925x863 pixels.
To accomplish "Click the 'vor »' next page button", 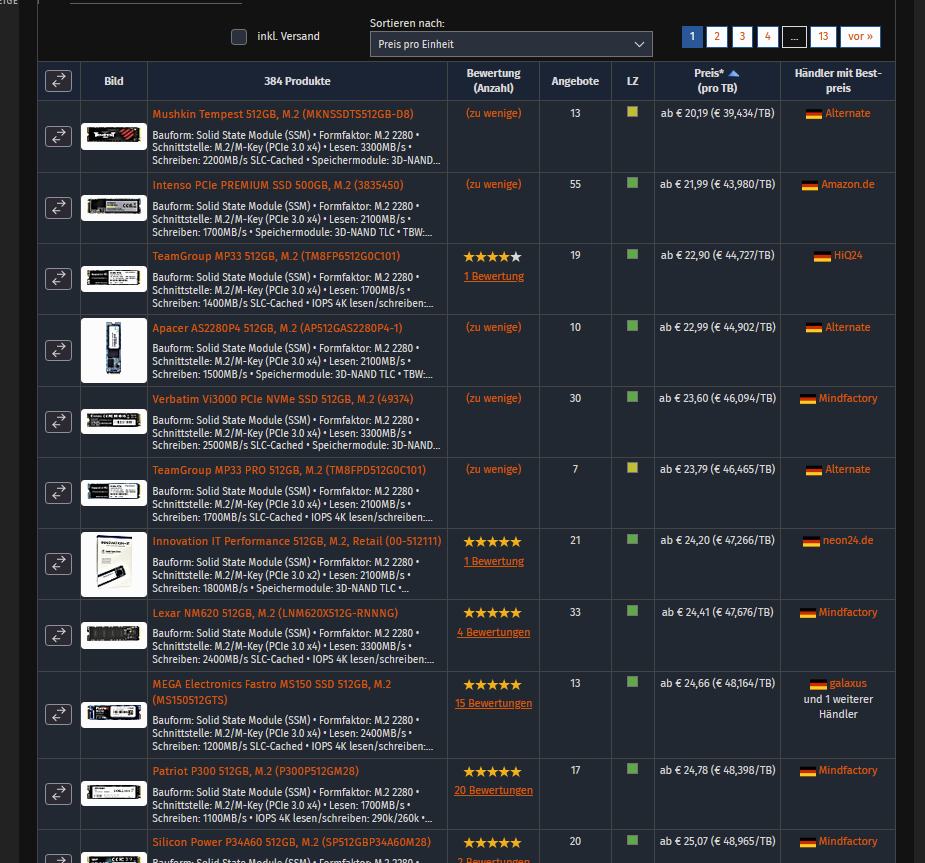I will pyautogui.click(x=860, y=37).
